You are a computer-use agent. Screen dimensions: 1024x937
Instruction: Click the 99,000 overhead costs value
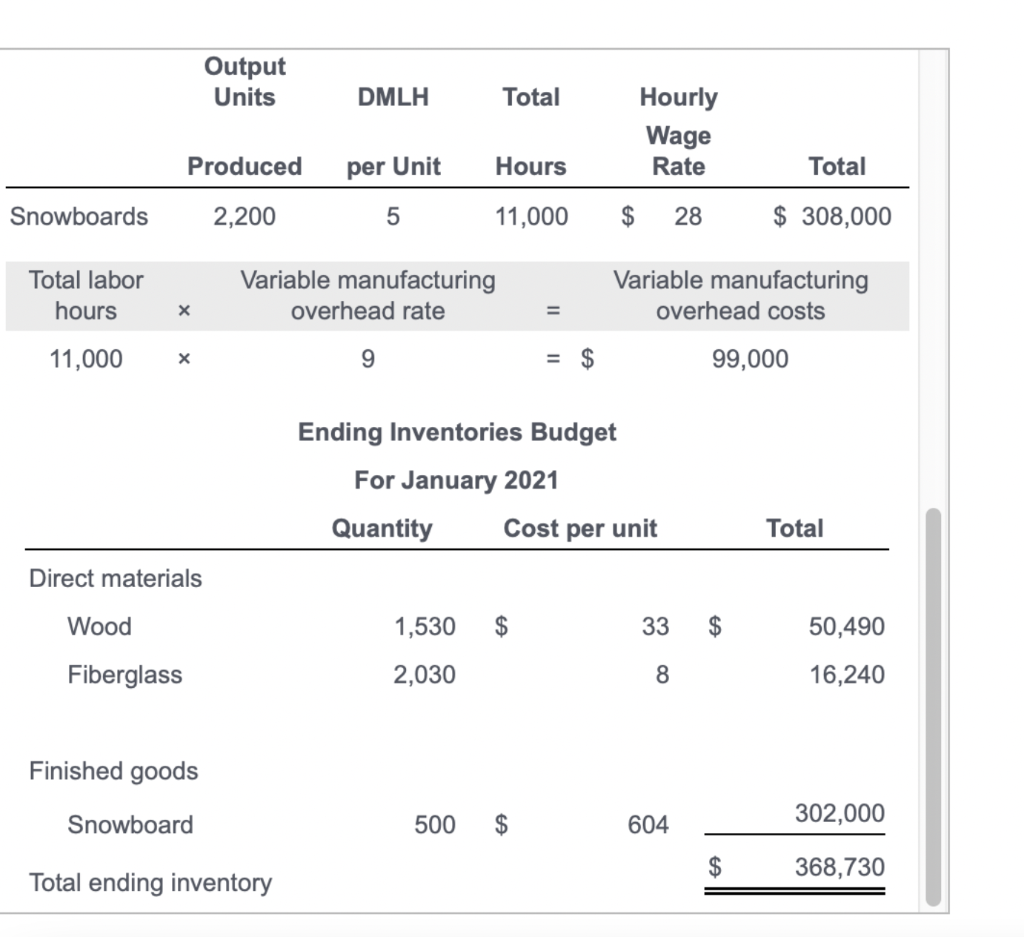click(x=752, y=358)
